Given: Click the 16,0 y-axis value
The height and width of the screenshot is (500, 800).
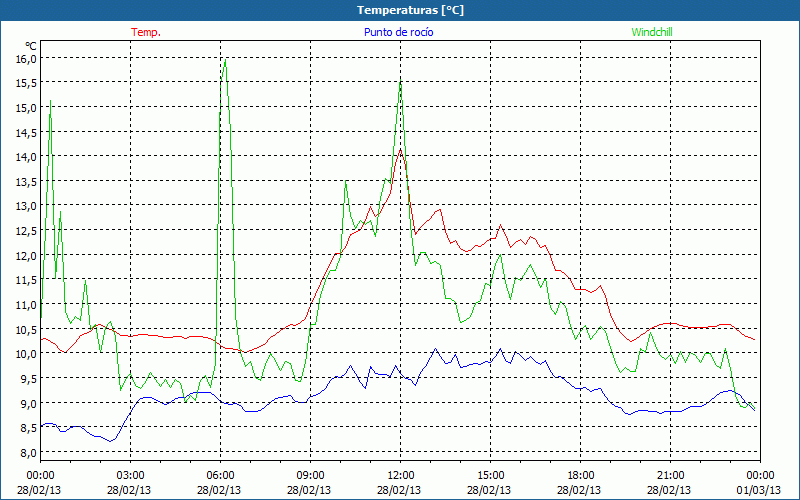Looking at the screenshot, I should 27,58.
